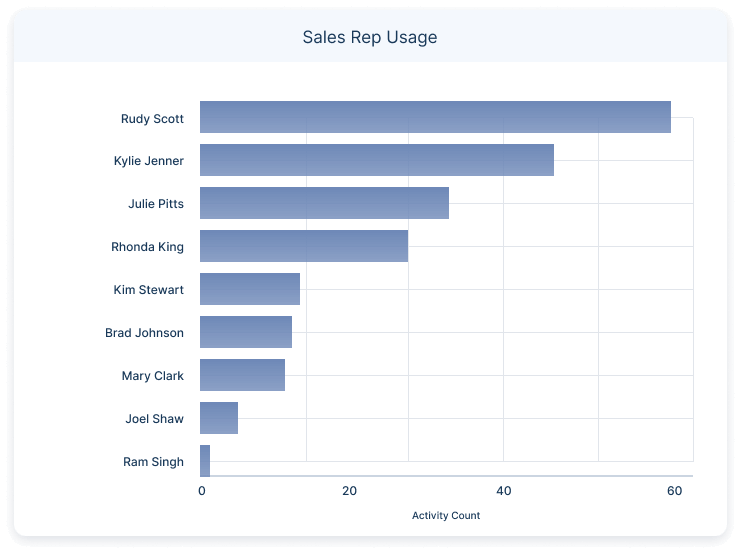Click the Ram Singh bar
Screen dimensions: 741x554
(205, 461)
